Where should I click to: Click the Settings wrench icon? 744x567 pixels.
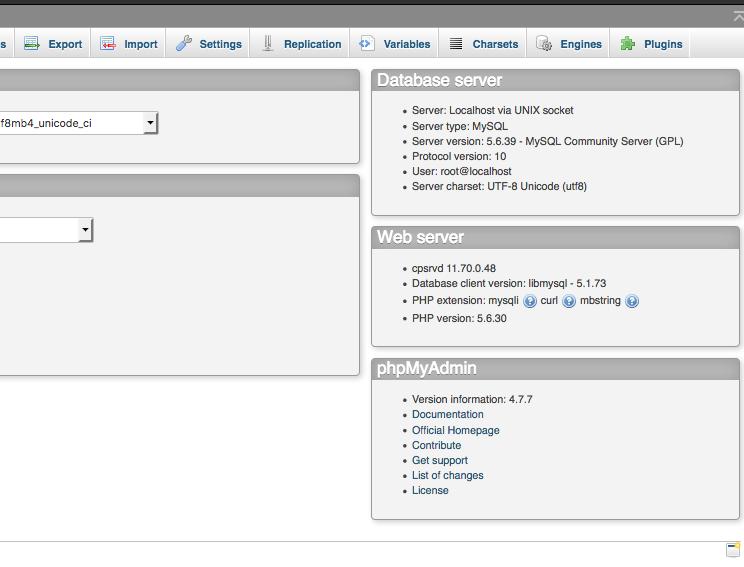pyautogui.click(x=184, y=44)
